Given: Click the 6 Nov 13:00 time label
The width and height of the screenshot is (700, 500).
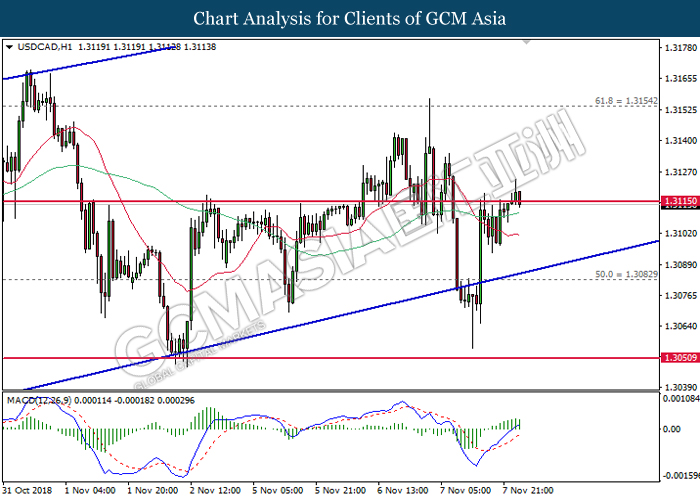Looking at the screenshot, I should [403, 490].
